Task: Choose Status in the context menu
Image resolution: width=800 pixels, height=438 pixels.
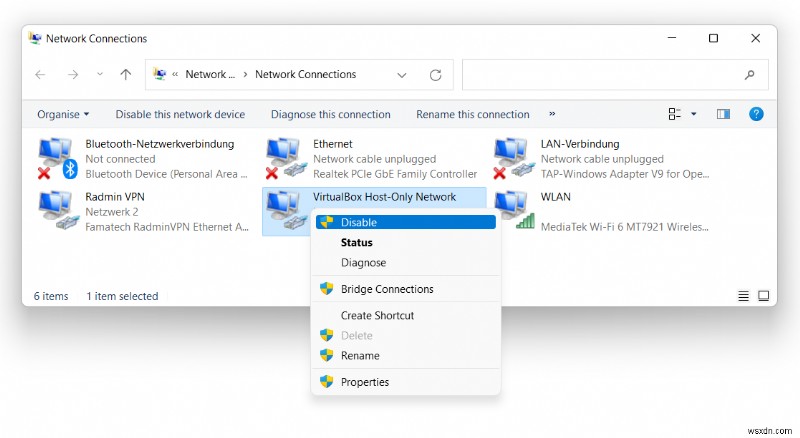Action: (x=406, y=242)
